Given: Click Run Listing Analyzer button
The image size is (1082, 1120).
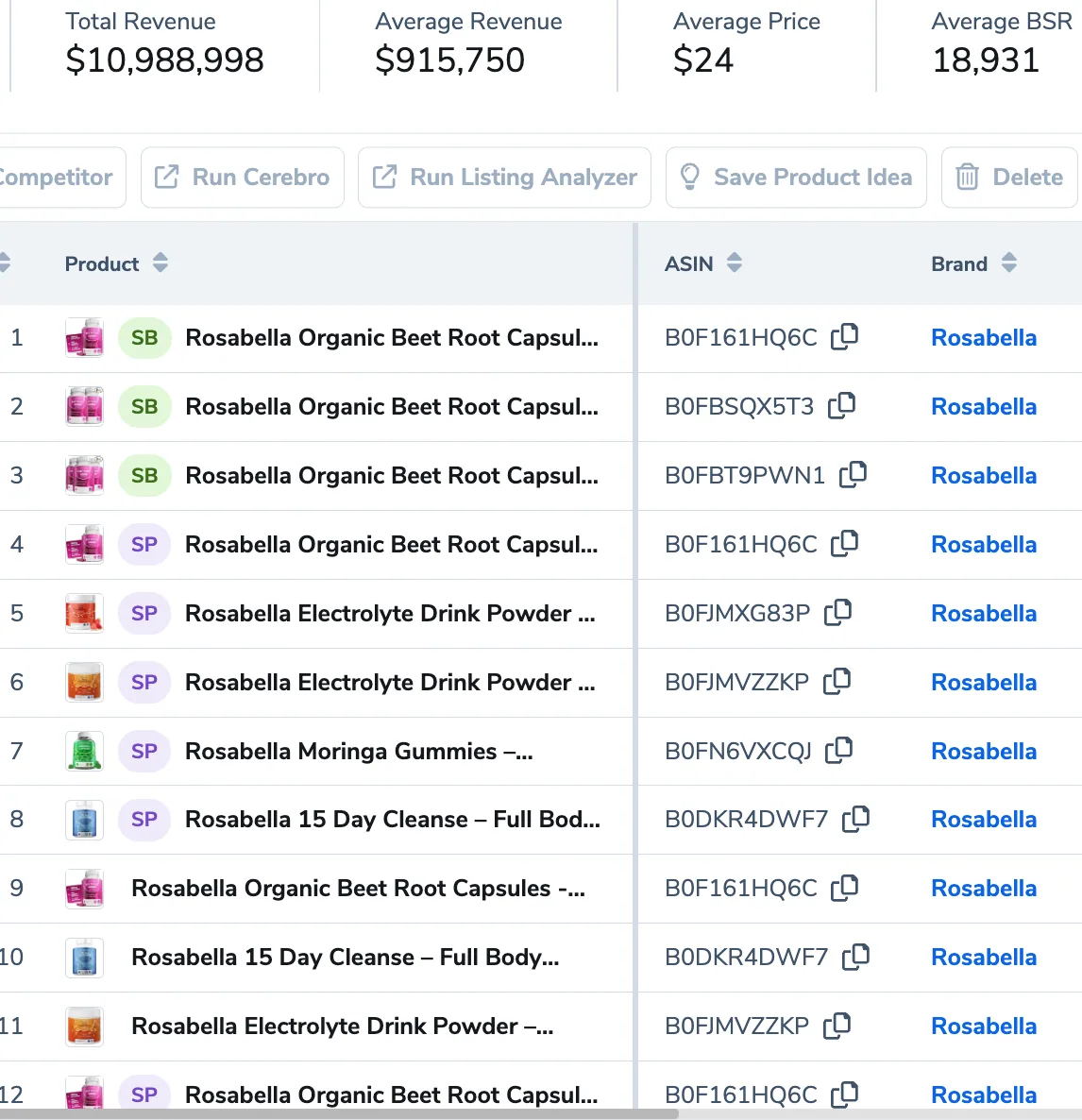Looking at the screenshot, I should coord(504,178).
